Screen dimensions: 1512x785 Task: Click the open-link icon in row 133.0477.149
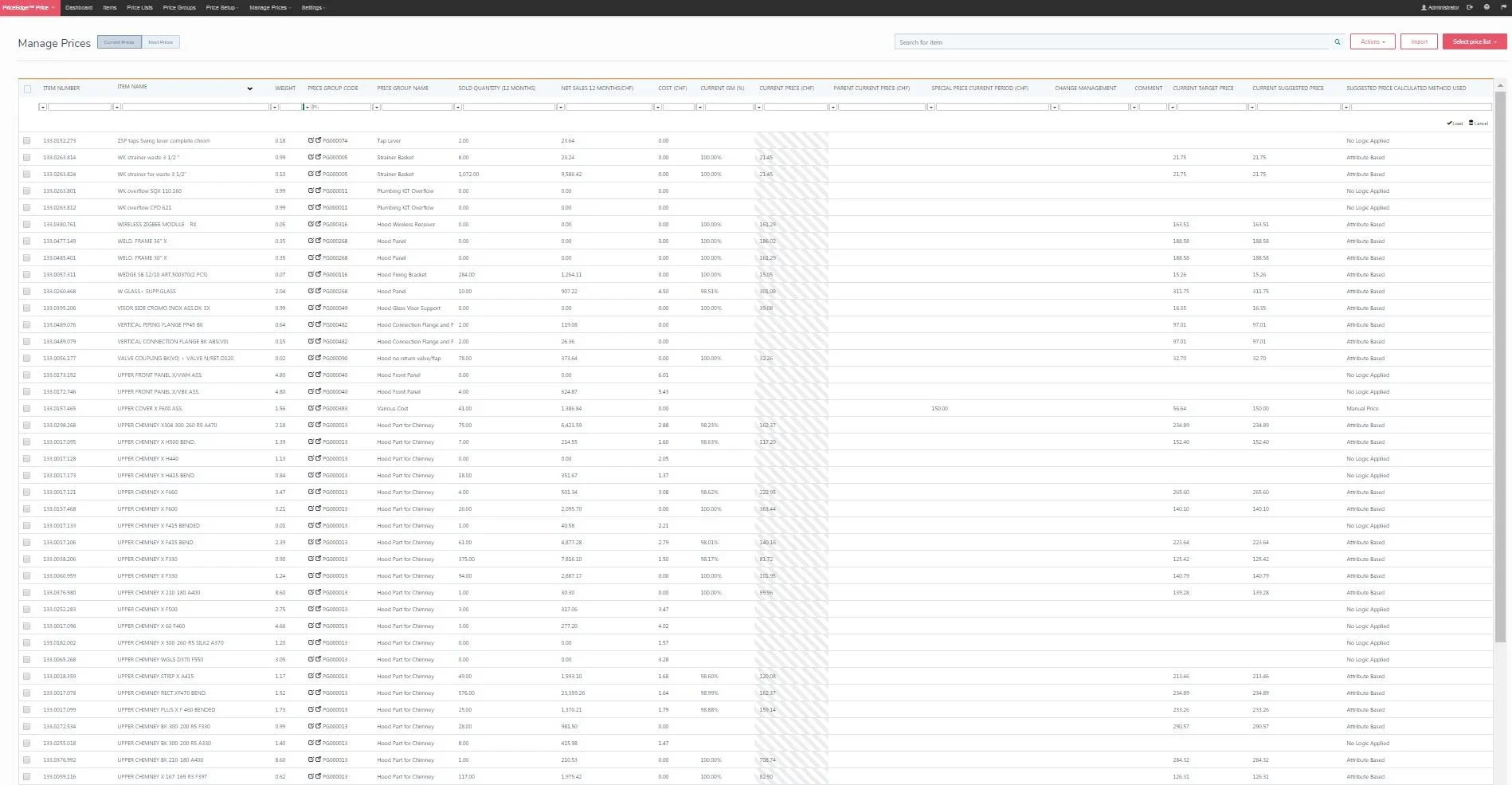coord(318,241)
